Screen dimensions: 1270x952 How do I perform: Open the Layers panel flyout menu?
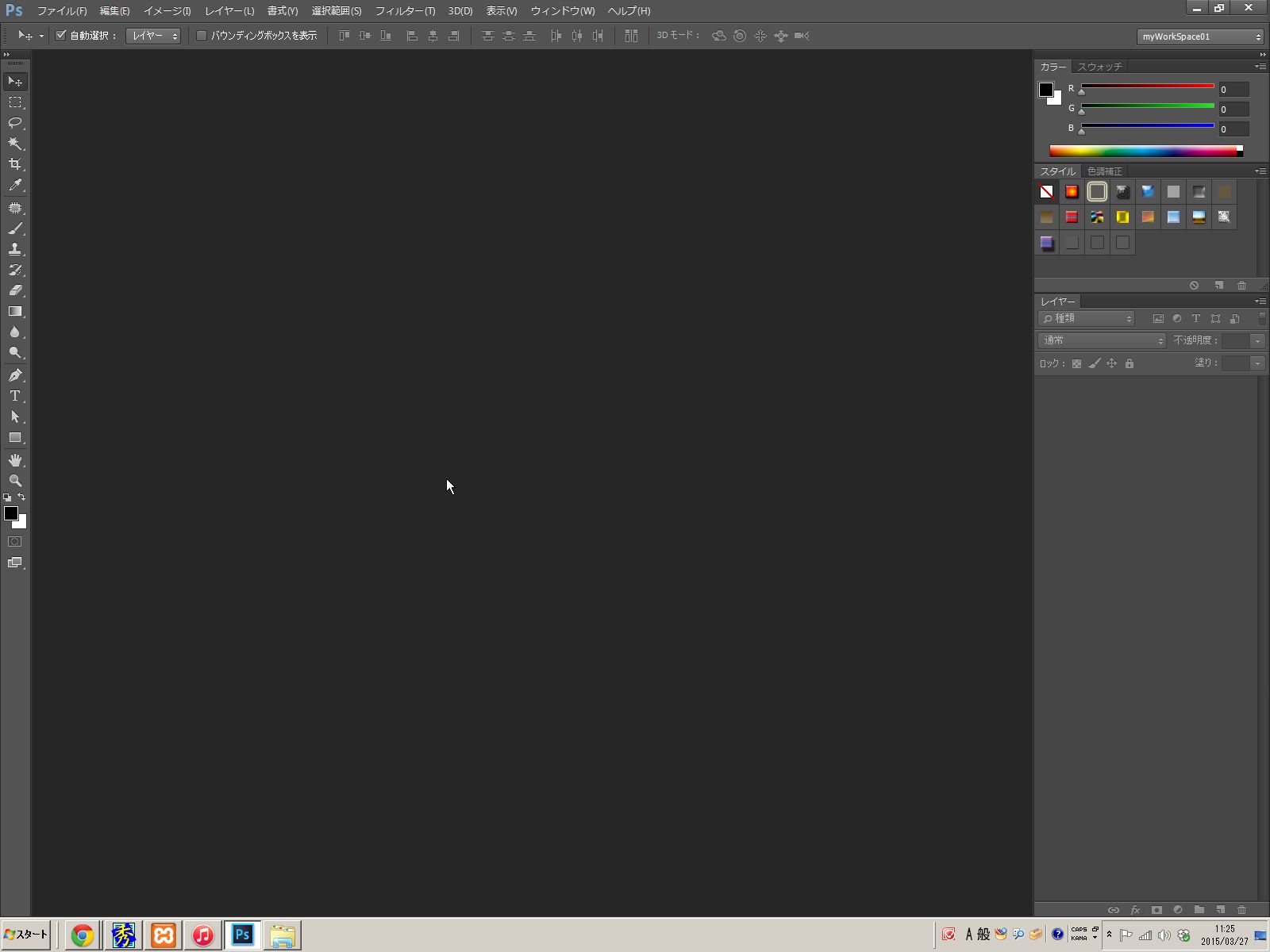[1260, 301]
